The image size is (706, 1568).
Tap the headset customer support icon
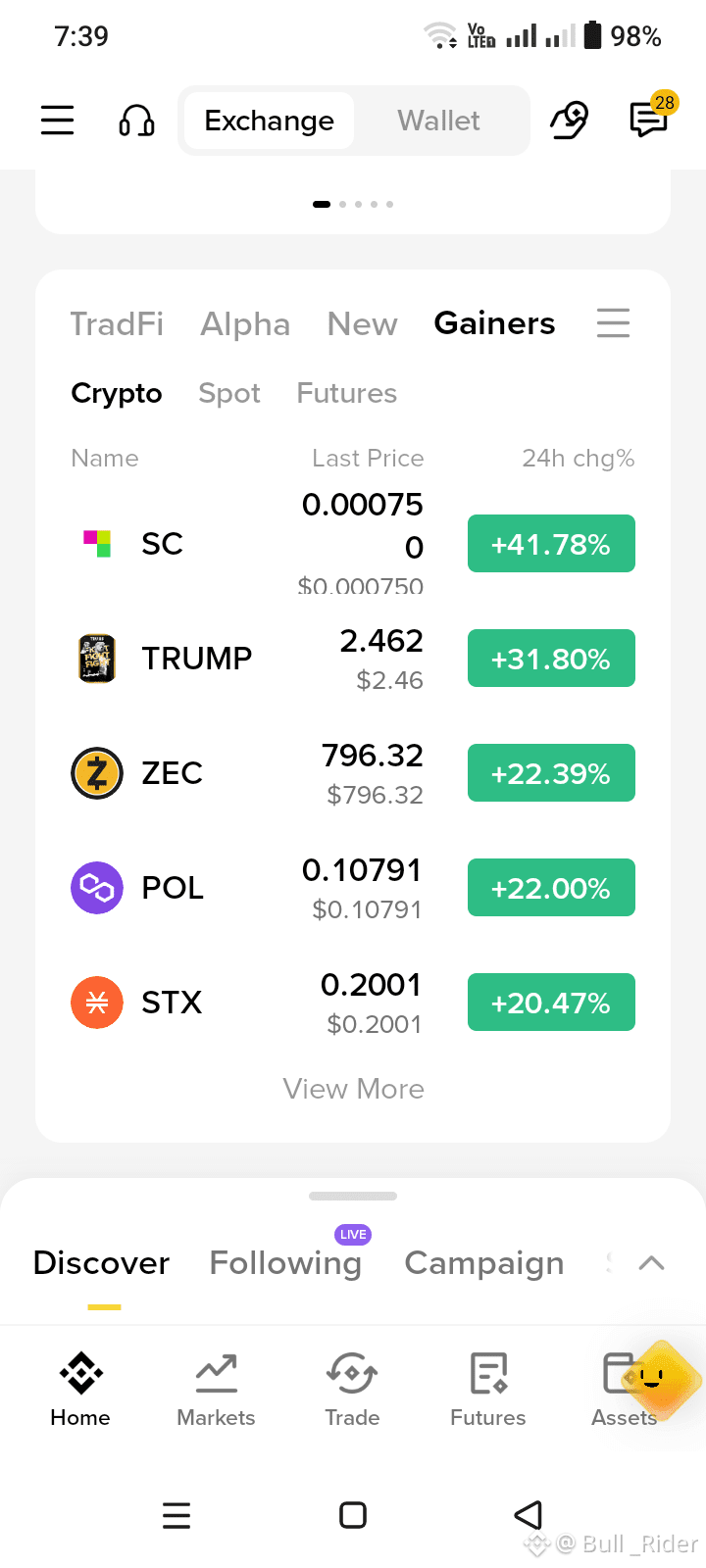click(136, 121)
